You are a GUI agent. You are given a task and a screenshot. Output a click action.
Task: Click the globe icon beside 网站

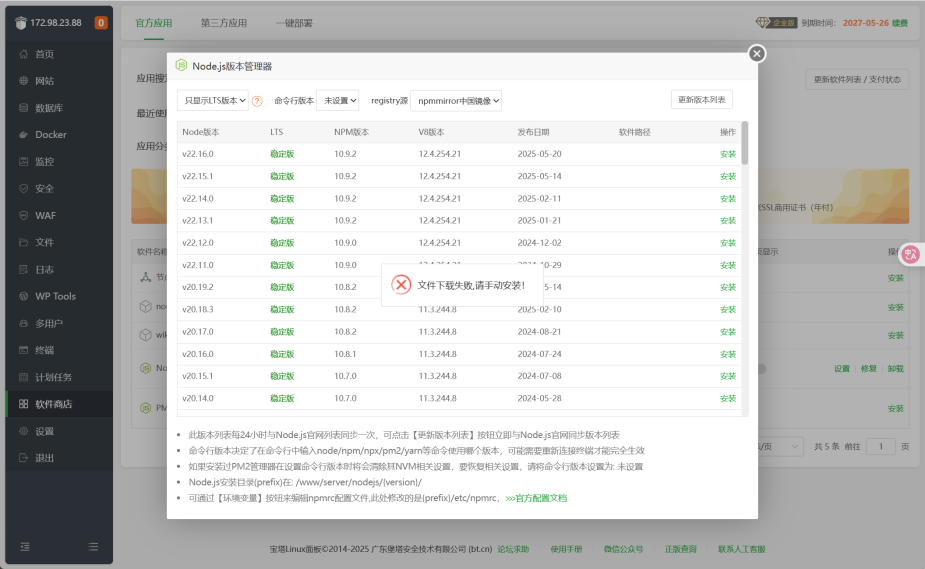(24, 81)
